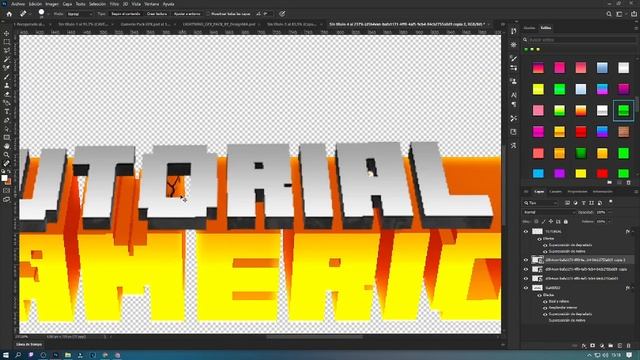
Task: Click the 'Crear textura' button
Action: pyautogui.click(x=157, y=14)
